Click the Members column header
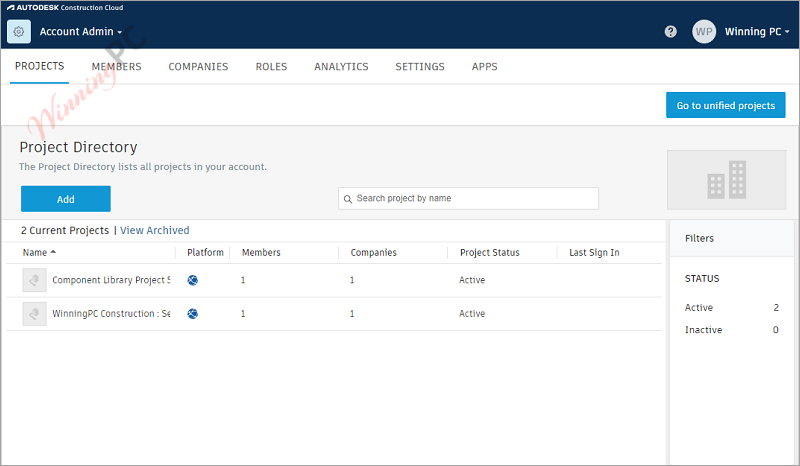This screenshot has width=800, height=466. [261, 253]
